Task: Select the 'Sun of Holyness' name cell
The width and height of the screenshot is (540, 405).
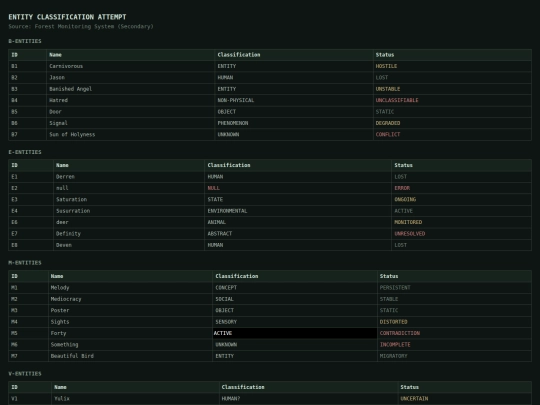Action: coord(131,134)
